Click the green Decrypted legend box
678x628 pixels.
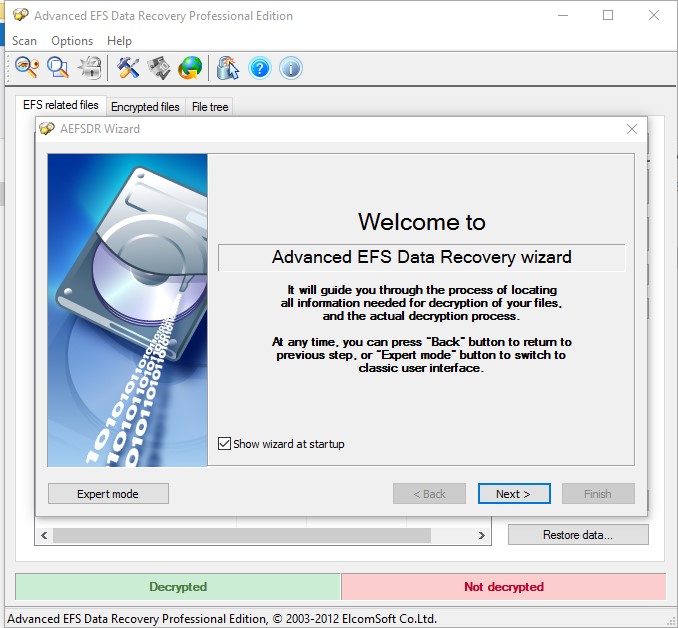(x=178, y=586)
